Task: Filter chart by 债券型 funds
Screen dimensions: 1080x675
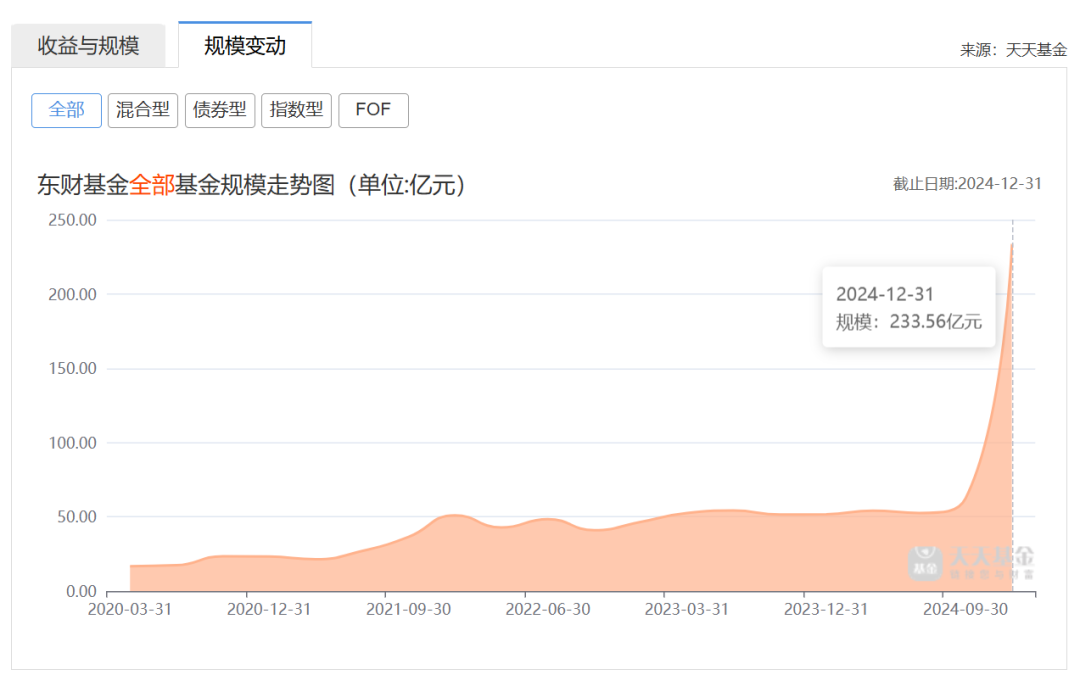Action: [220, 110]
